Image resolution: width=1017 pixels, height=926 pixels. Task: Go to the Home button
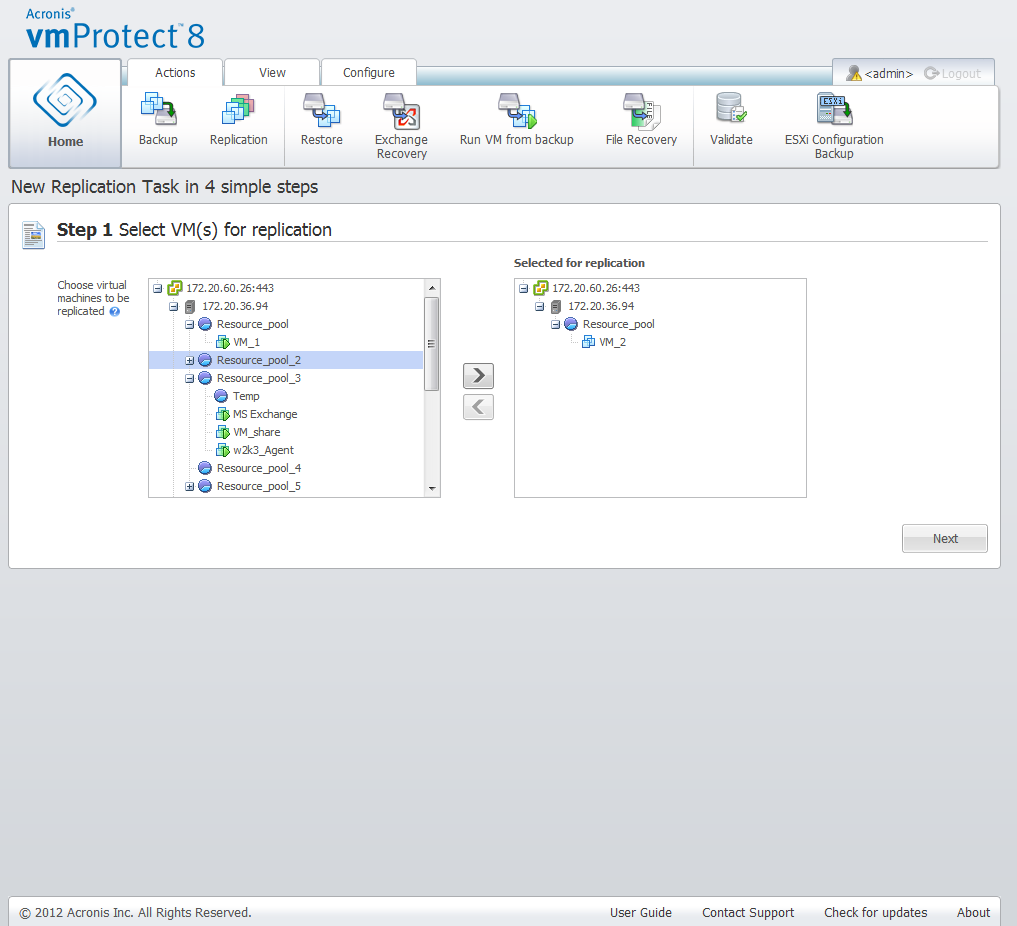[x=66, y=113]
